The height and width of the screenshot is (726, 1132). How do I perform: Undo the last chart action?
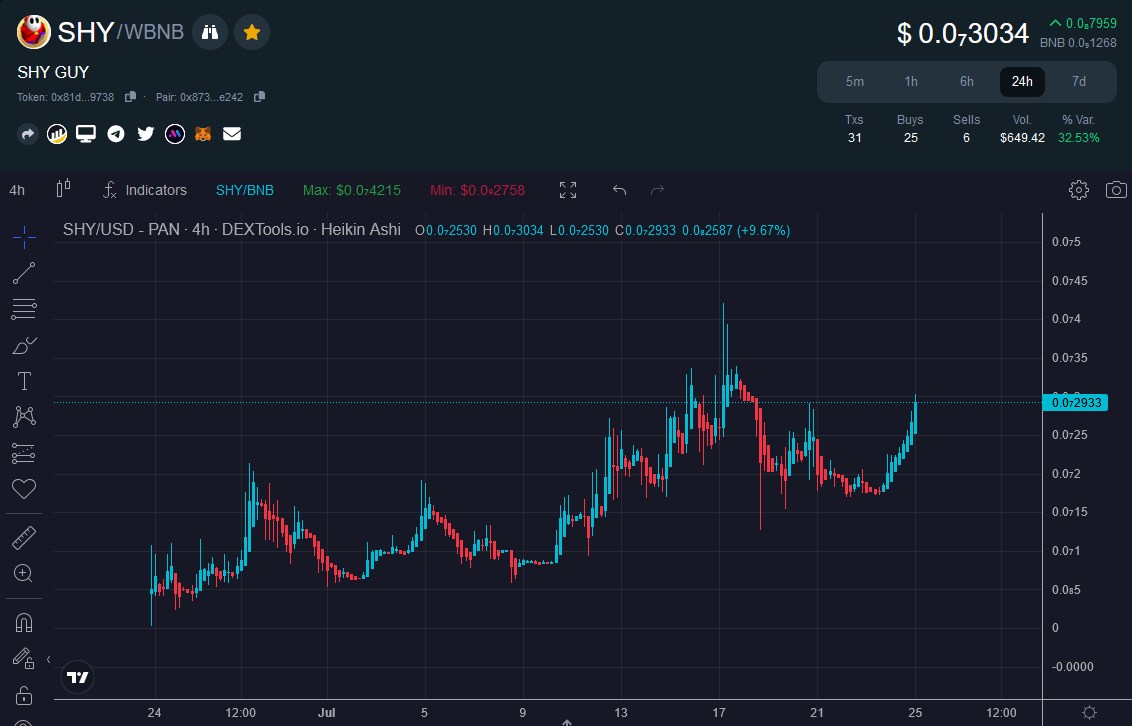(619, 190)
